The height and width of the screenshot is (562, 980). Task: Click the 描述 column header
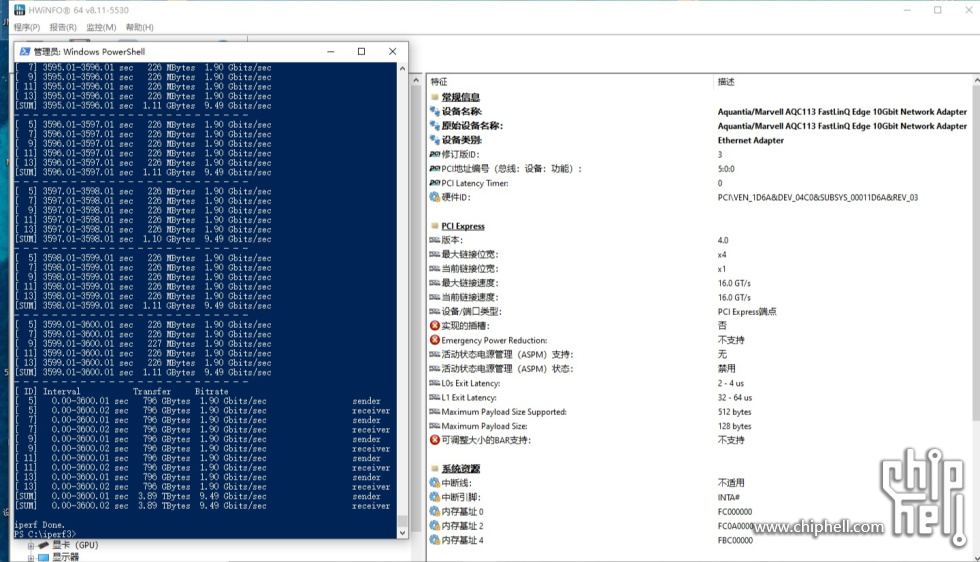(726, 81)
